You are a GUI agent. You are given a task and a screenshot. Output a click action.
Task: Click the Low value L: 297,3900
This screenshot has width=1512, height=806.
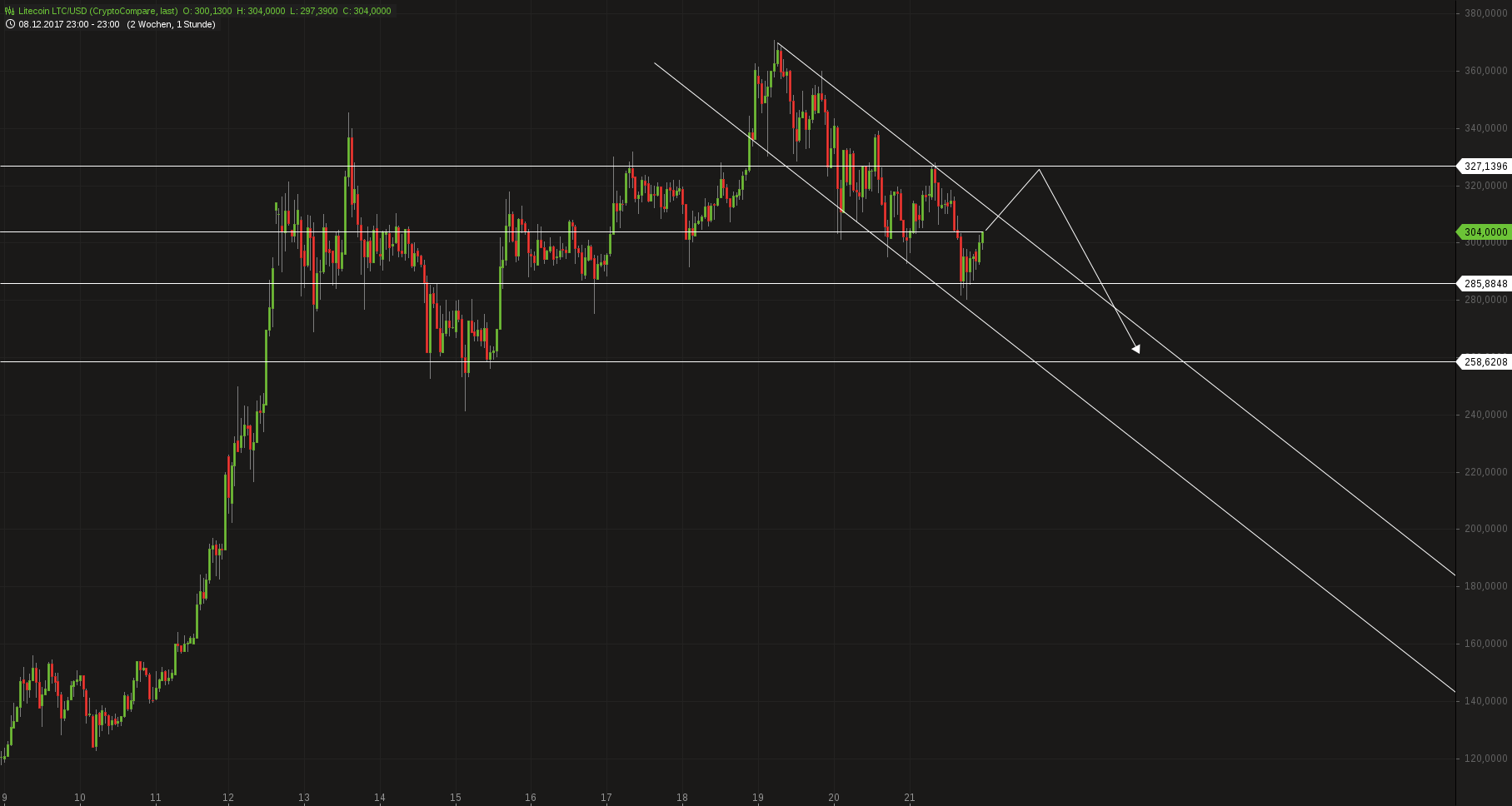coord(313,11)
